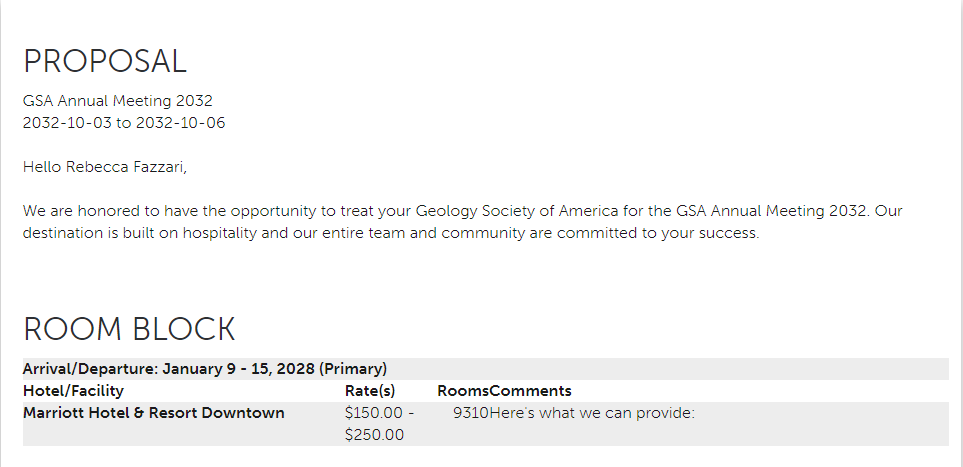963x467 pixels.
Task: Click the ROOM BLOCK heading
Action: point(129,329)
